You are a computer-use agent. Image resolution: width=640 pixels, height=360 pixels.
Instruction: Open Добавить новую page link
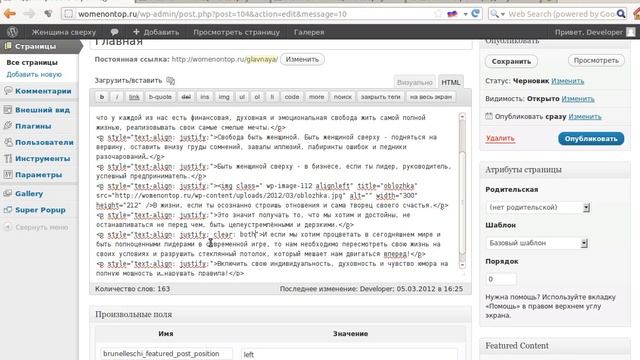(x=34, y=74)
